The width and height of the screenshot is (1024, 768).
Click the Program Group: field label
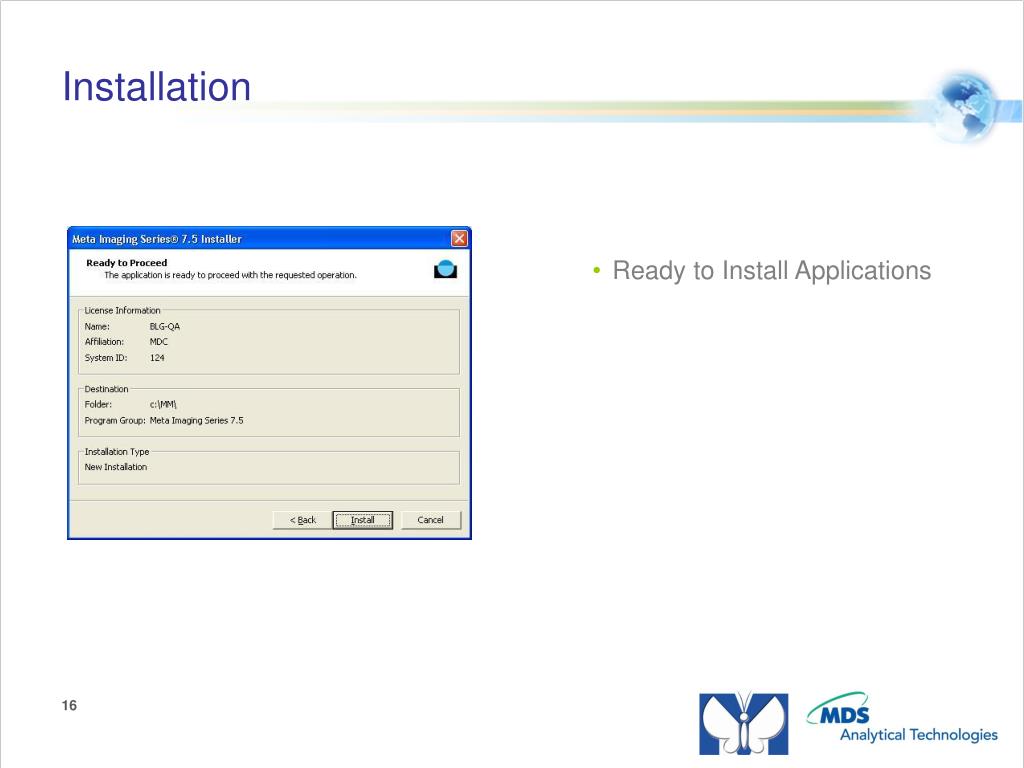[x=115, y=421]
